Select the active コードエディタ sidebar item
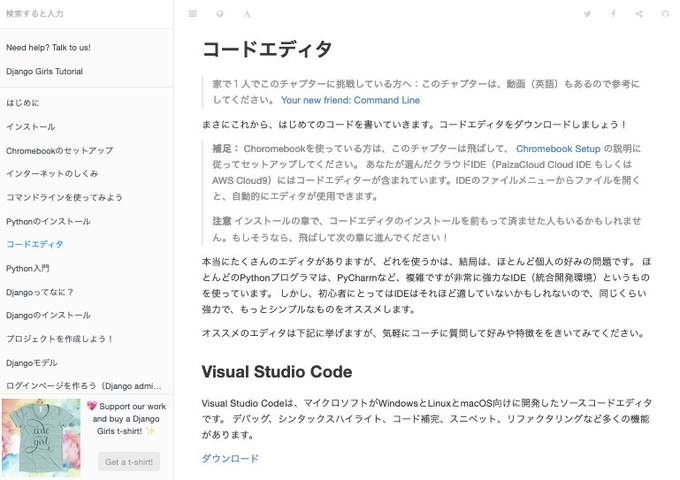 pyautogui.click(x=35, y=244)
